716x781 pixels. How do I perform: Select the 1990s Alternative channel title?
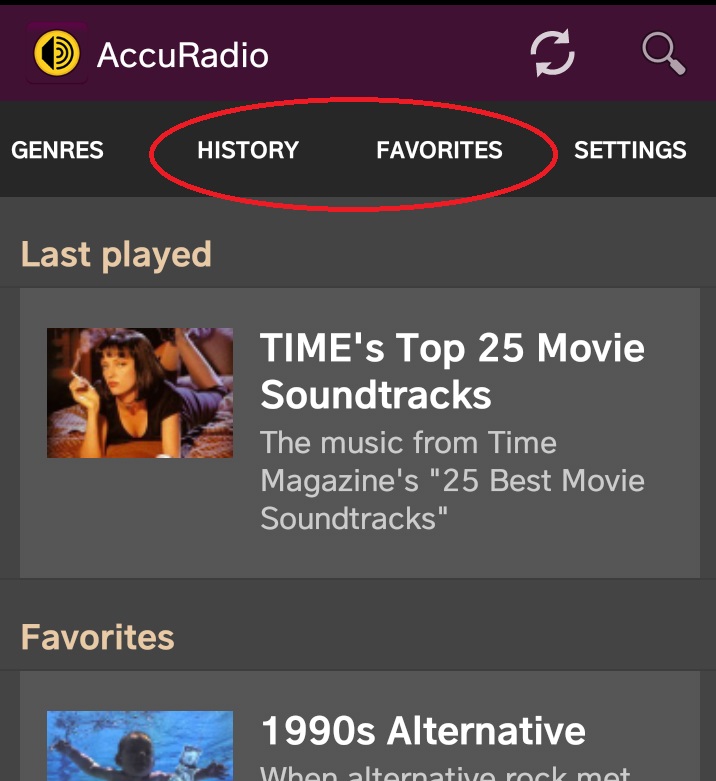(x=423, y=731)
